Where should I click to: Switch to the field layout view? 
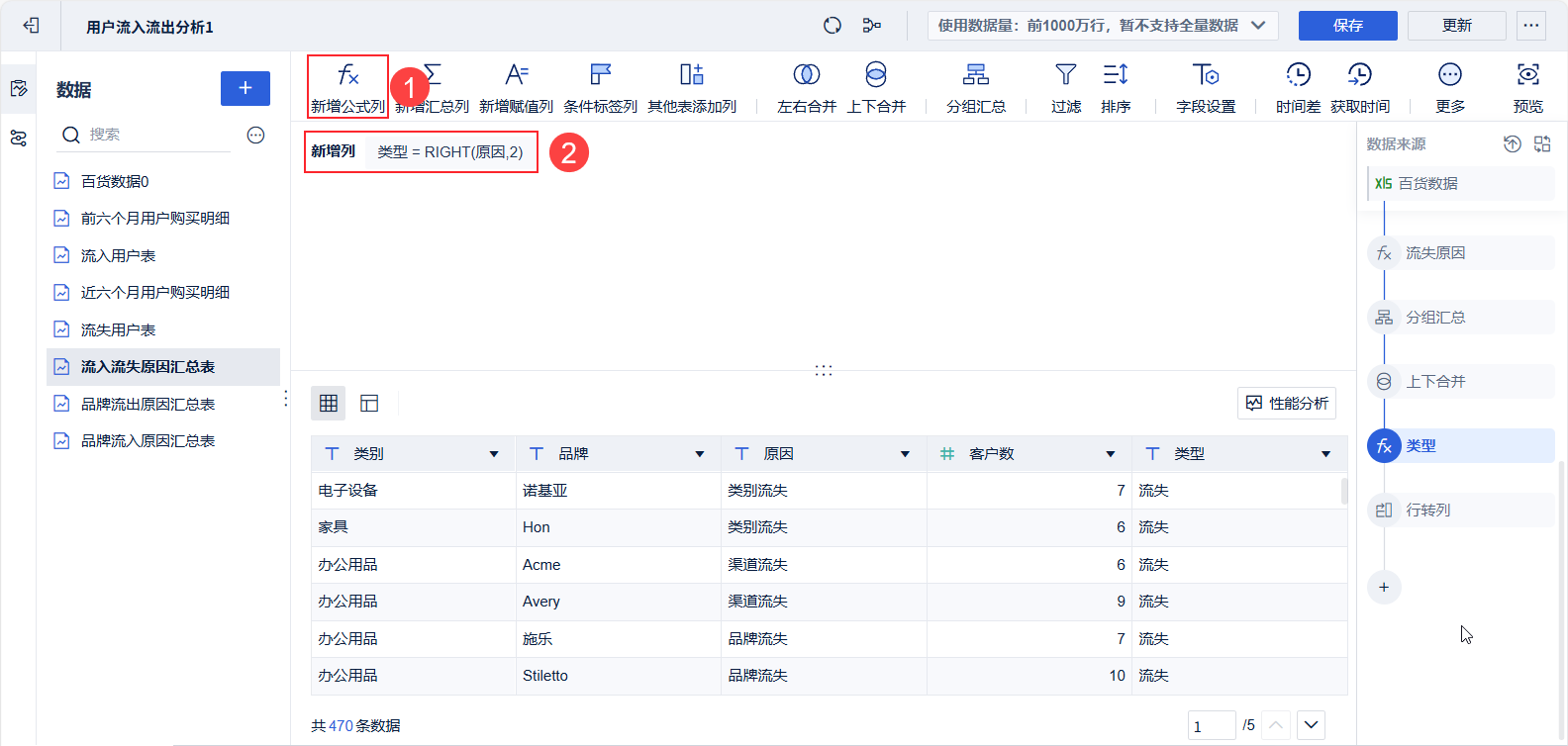(369, 403)
